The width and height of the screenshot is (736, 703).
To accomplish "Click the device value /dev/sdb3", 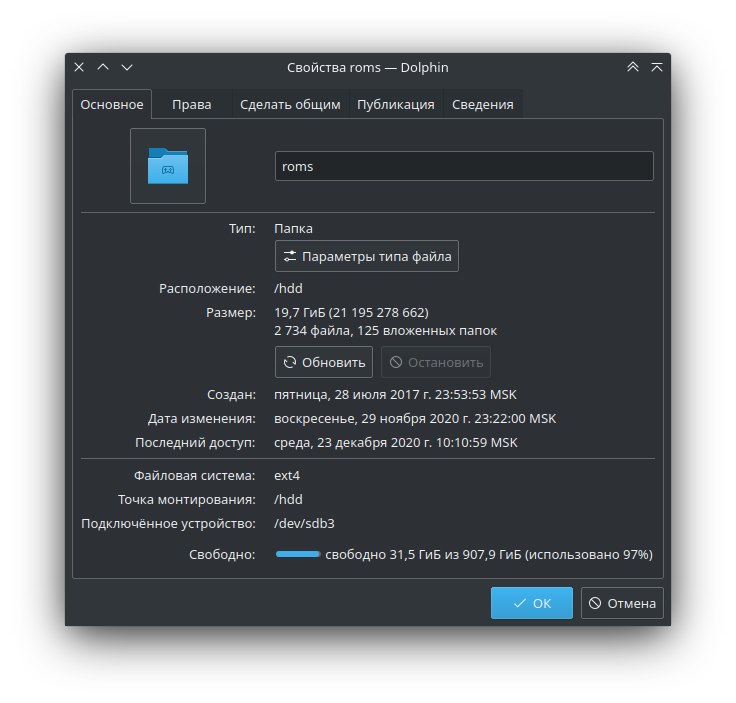I will click(304, 523).
